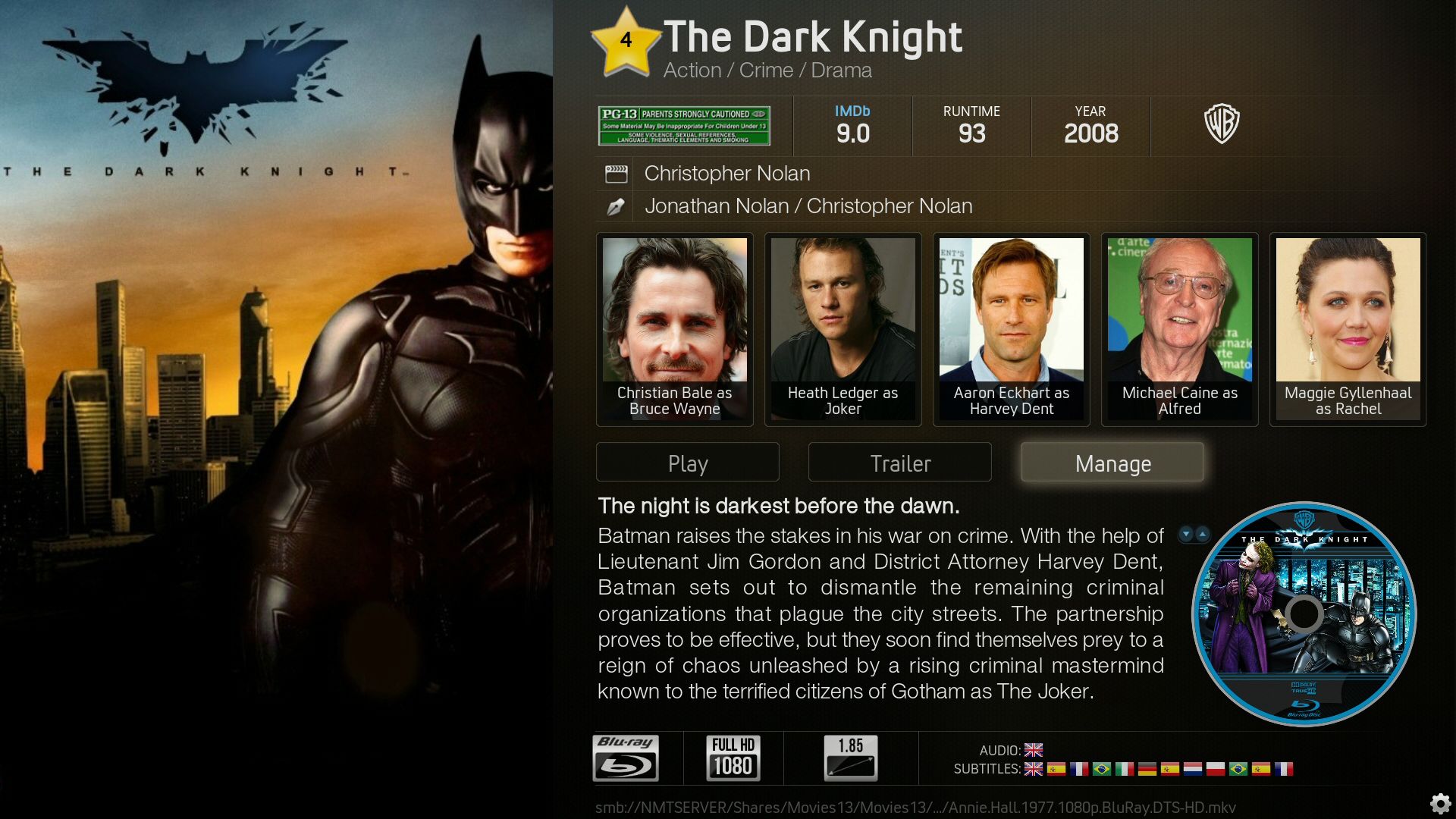Click the gold star rating icon
1456x819 pixels.
coord(626,42)
